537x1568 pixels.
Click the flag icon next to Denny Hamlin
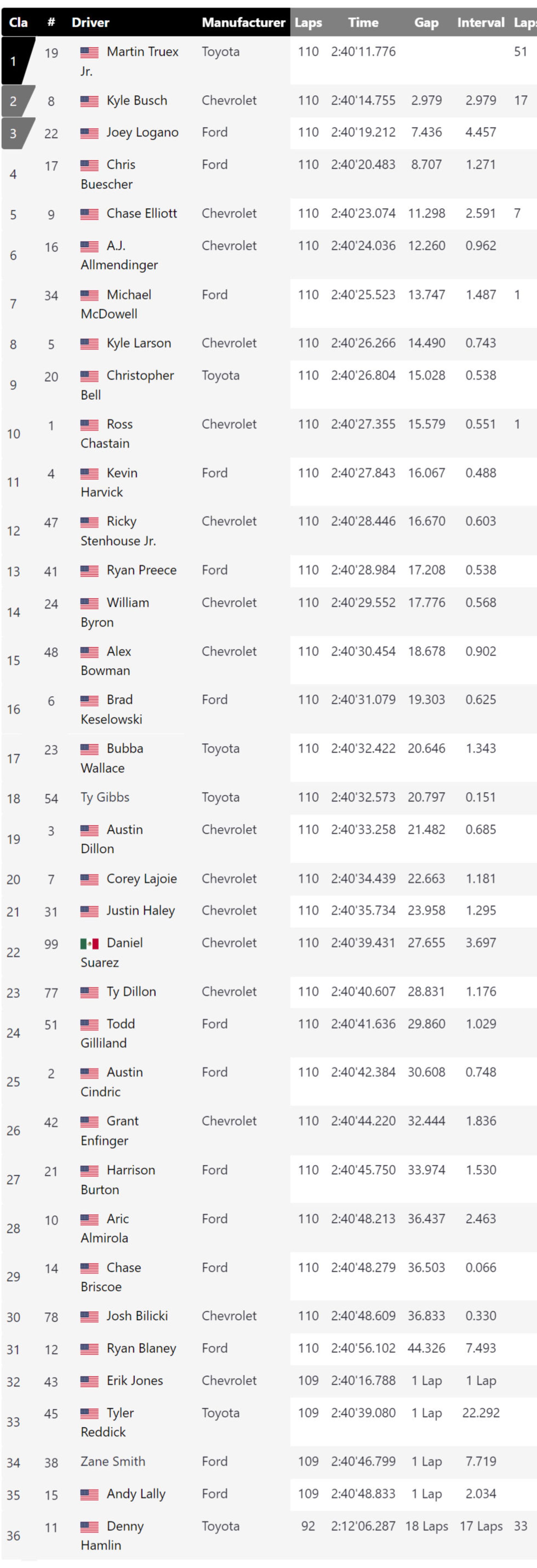[89, 1527]
